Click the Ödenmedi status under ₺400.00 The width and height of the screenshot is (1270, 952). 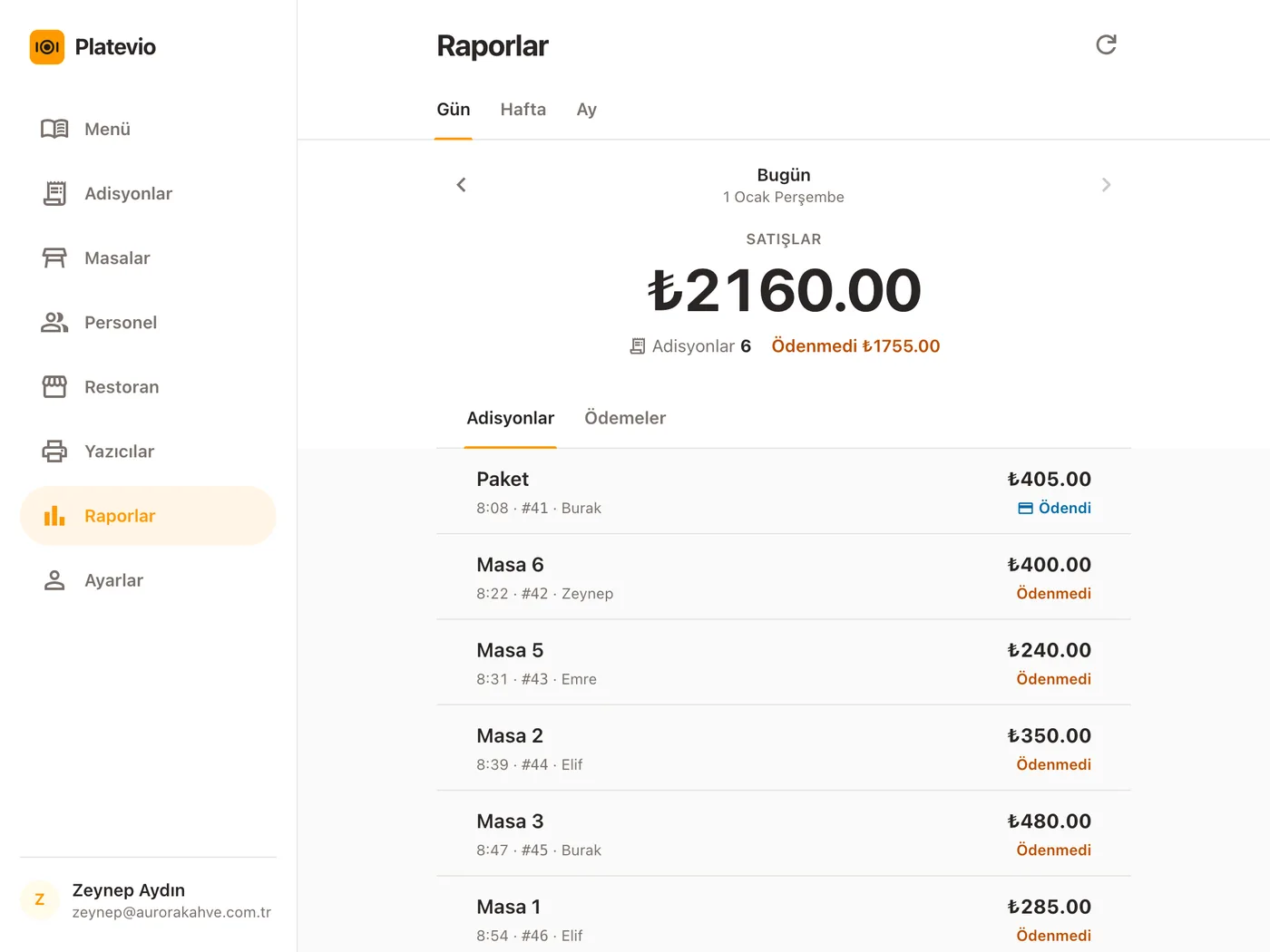pos(1053,594)
